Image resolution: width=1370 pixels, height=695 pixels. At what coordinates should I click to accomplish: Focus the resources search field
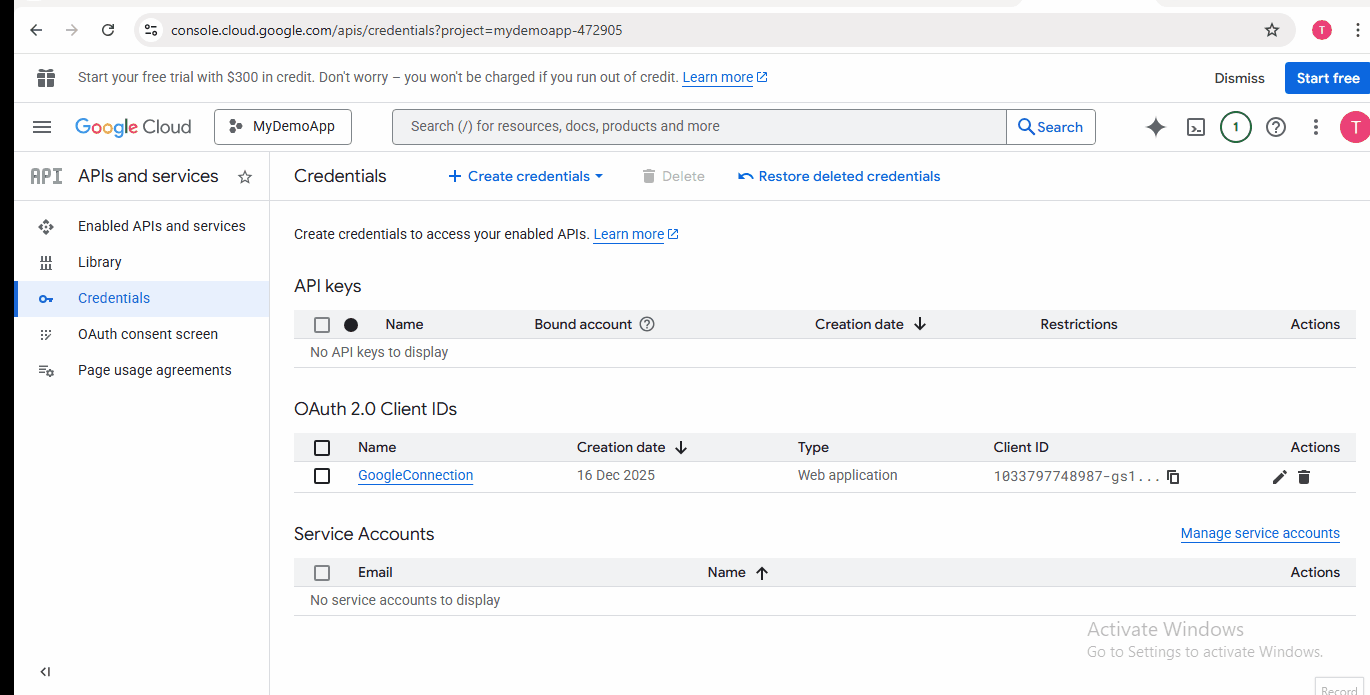[x=700, y=127]
